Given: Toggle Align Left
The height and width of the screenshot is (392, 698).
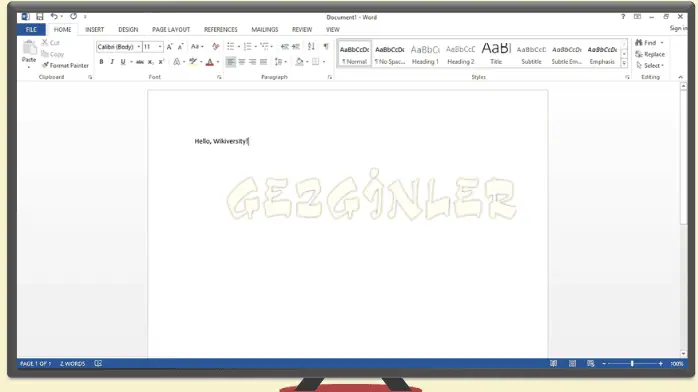Looking at the screenshot, I should pos(231,62).
